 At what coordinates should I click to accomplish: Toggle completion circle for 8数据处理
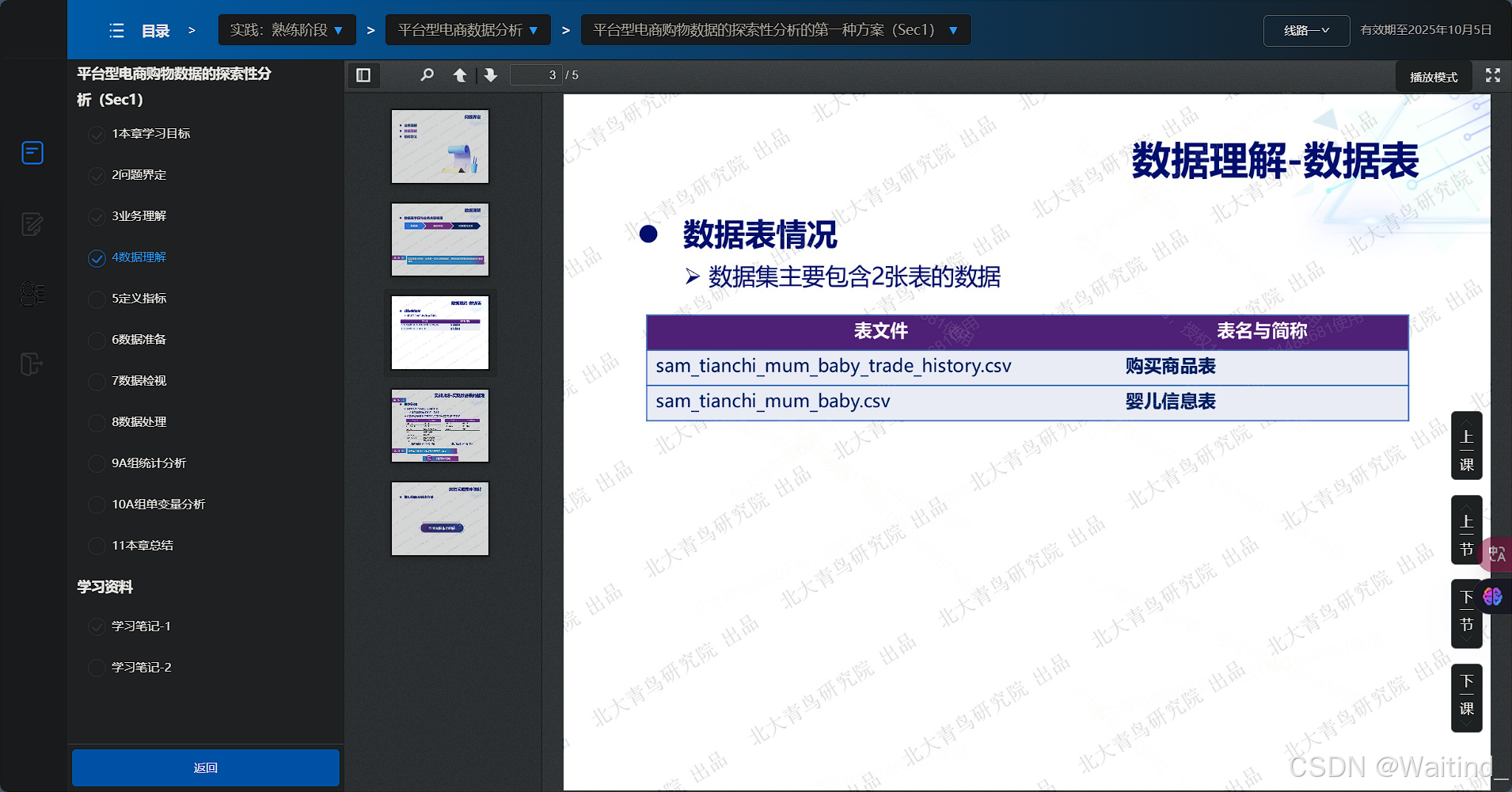pos(97,423)
